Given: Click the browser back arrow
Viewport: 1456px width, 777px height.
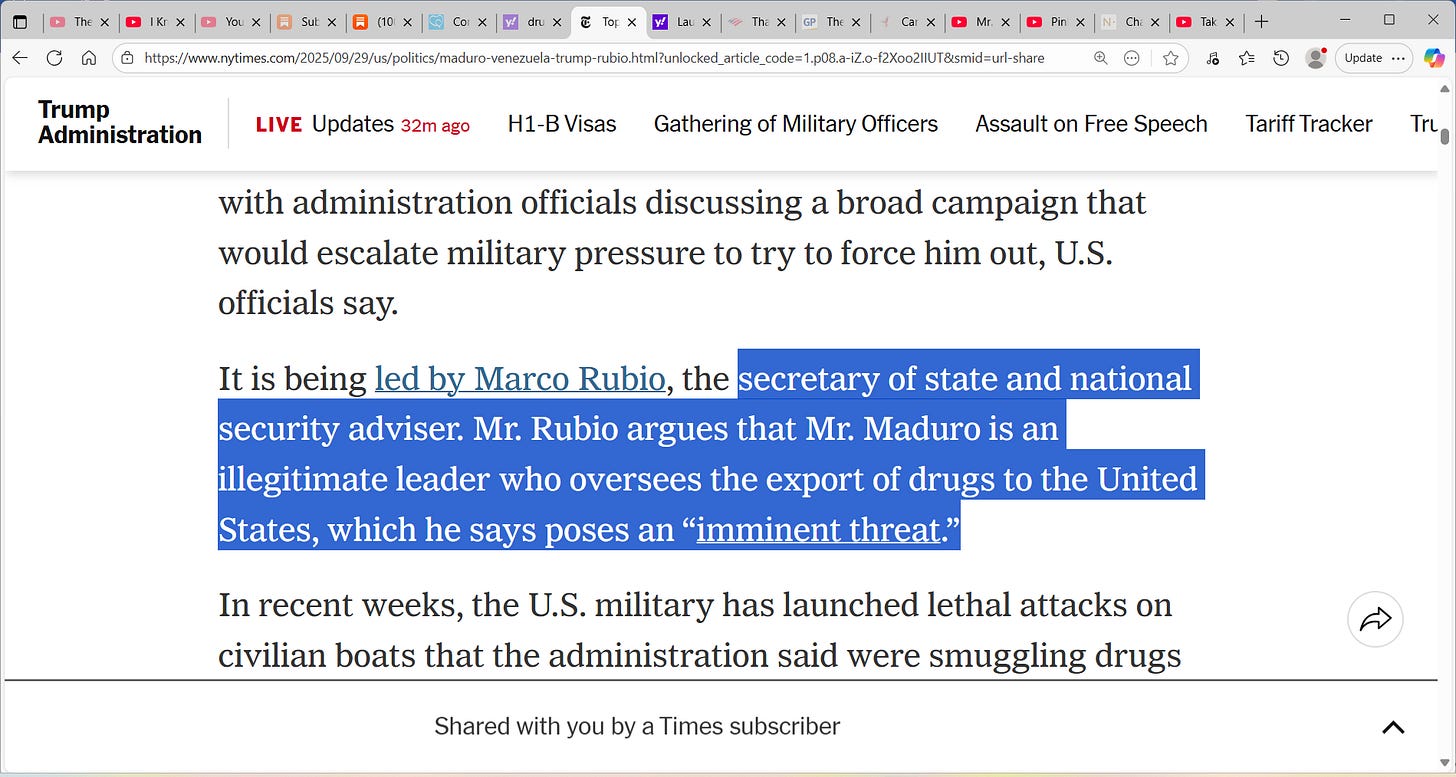Looking at the screenshot, I should [x=20, y=58].
